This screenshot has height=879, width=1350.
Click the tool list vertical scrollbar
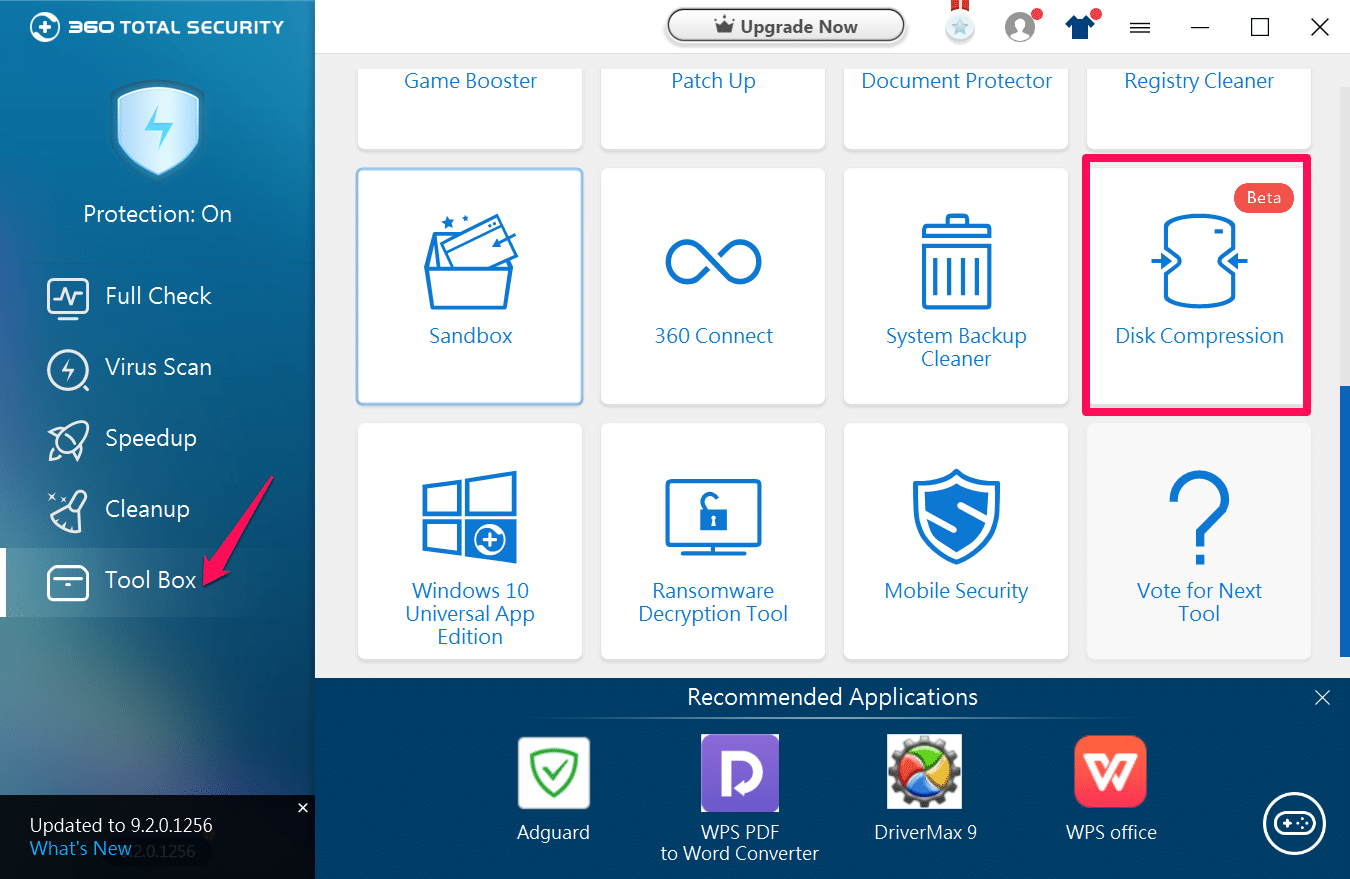1344,523
